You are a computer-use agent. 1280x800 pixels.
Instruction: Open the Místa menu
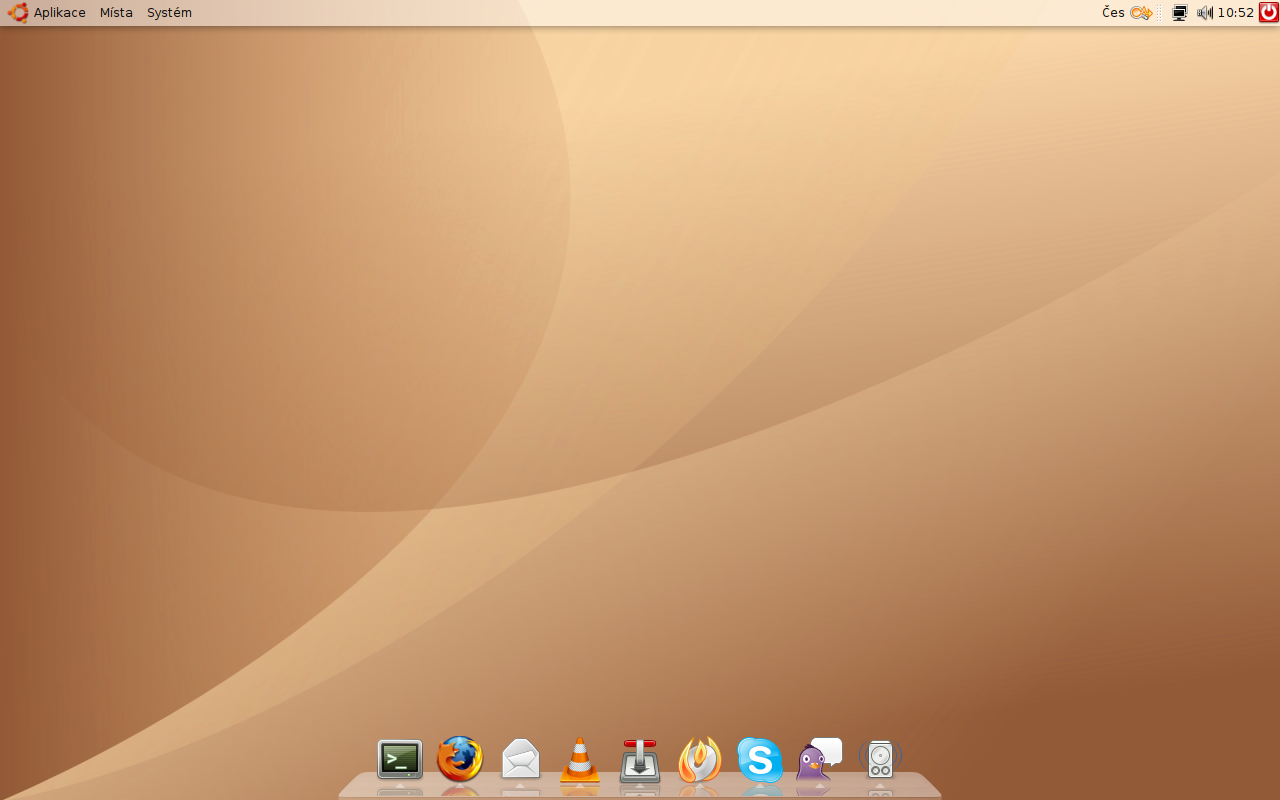tap(116, 13)
